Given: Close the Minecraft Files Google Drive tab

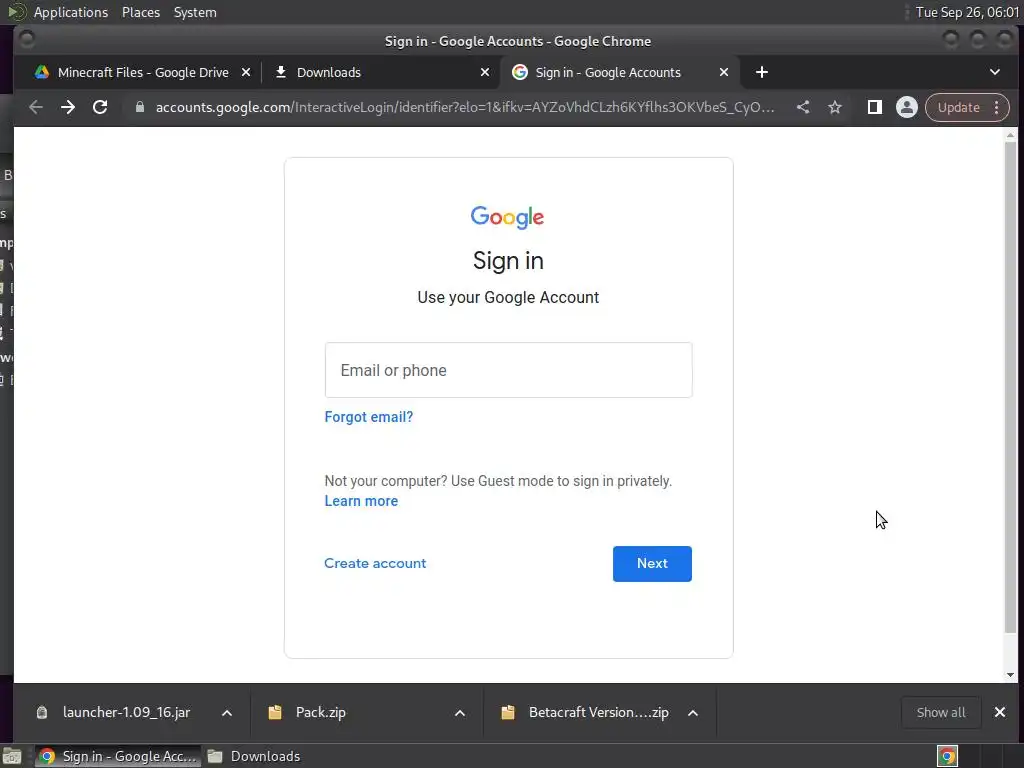Looking at the screenshot, I should pyautogui.click(x=246, y=72).
